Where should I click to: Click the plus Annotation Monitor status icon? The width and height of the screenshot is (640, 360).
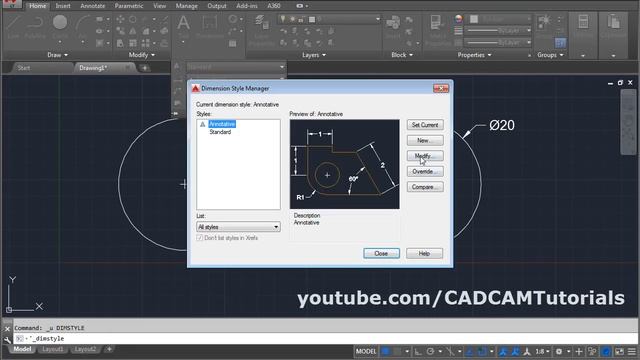tap(578, 351)
